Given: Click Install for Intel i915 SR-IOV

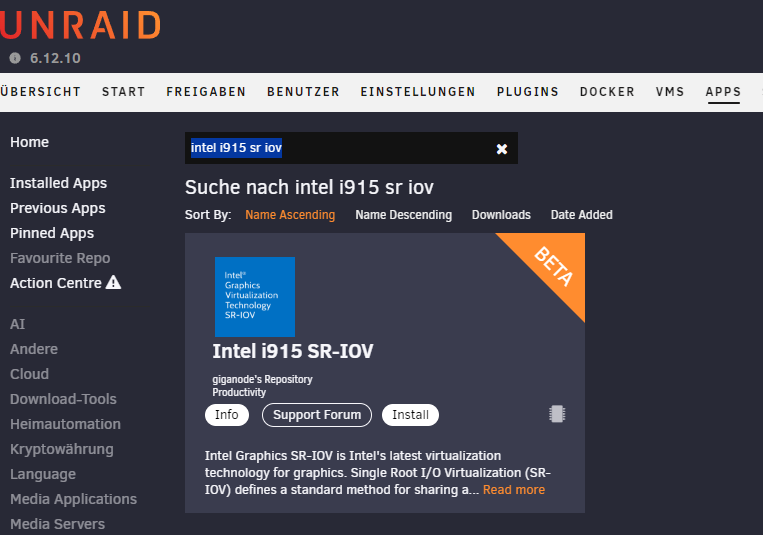Looking at the screenshot, I should [410, 415].
